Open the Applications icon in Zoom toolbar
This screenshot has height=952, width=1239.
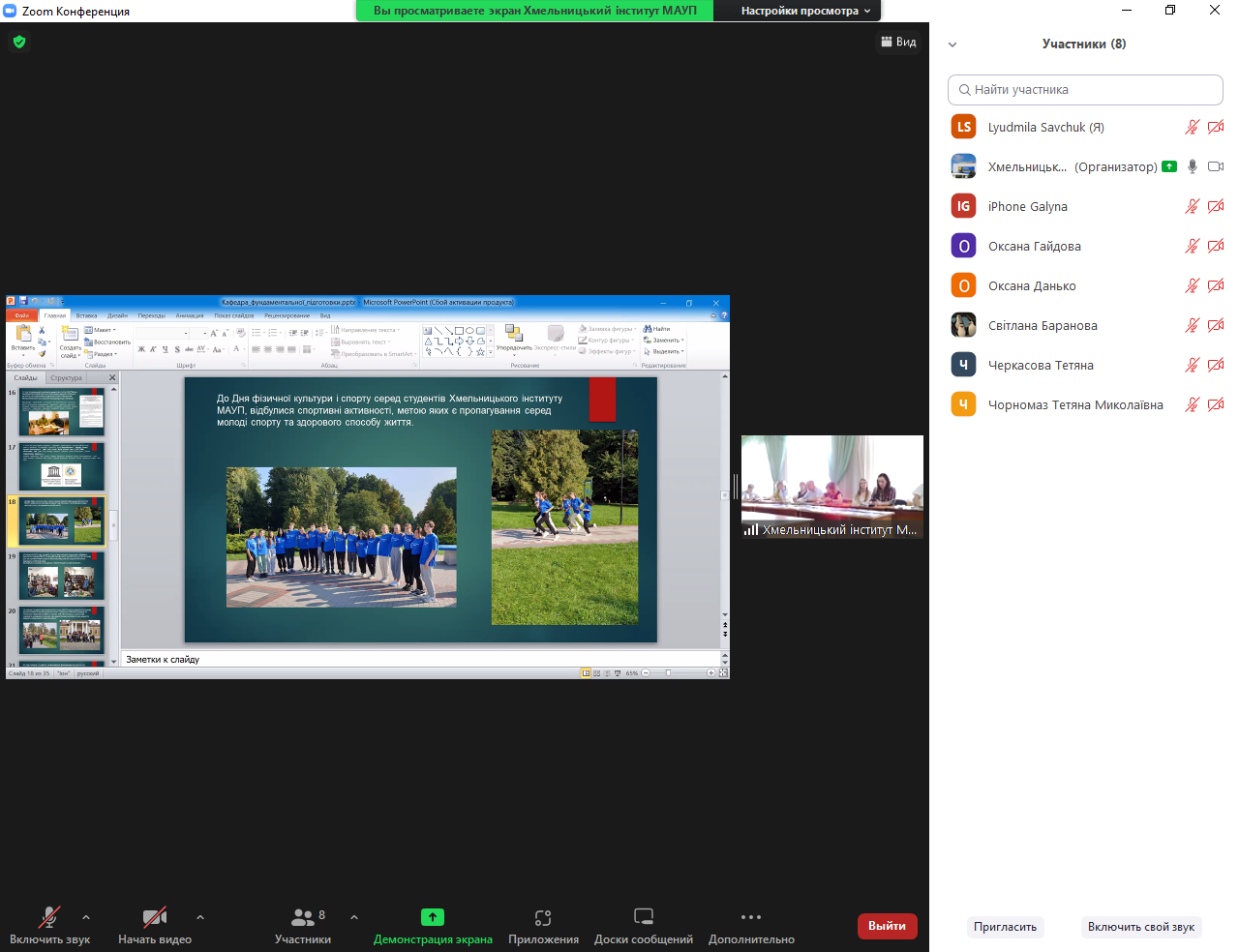click(x=543, y=917)
